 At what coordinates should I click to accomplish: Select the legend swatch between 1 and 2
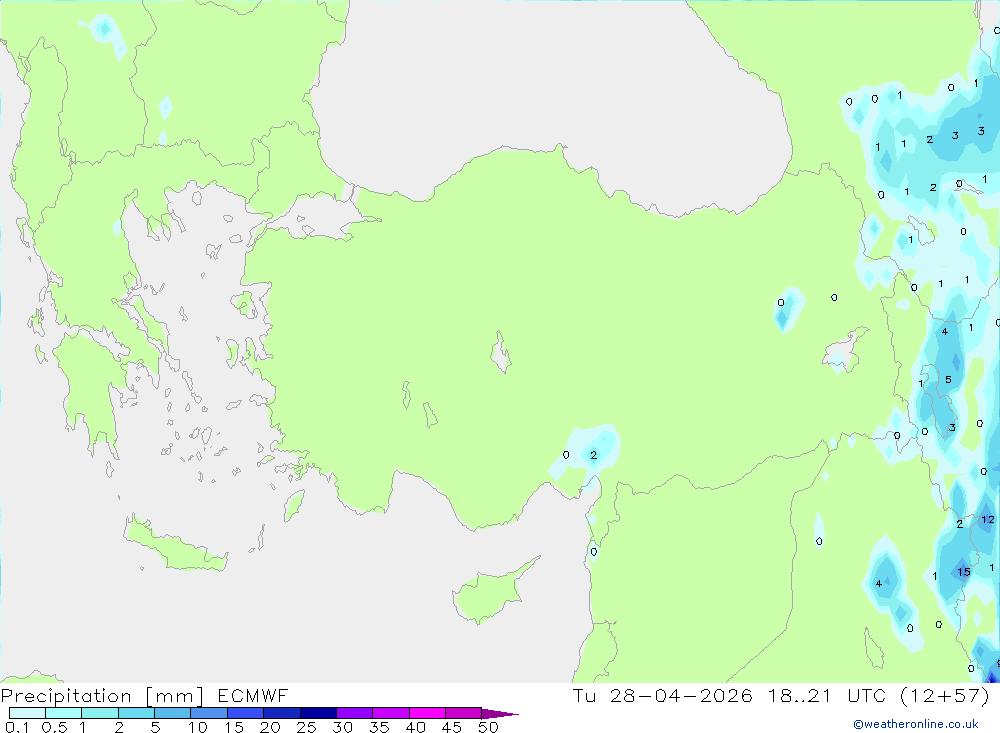[99, 713]
